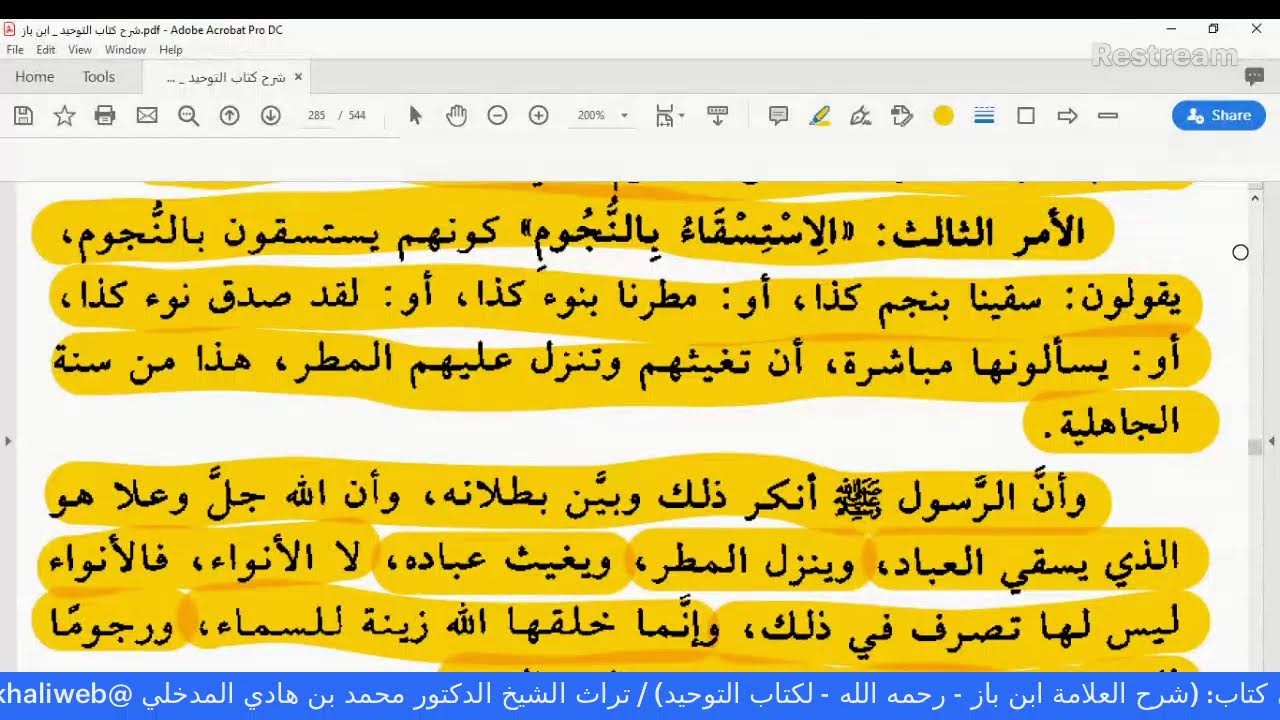
Task: Open the Window menu
Action: 126,50
